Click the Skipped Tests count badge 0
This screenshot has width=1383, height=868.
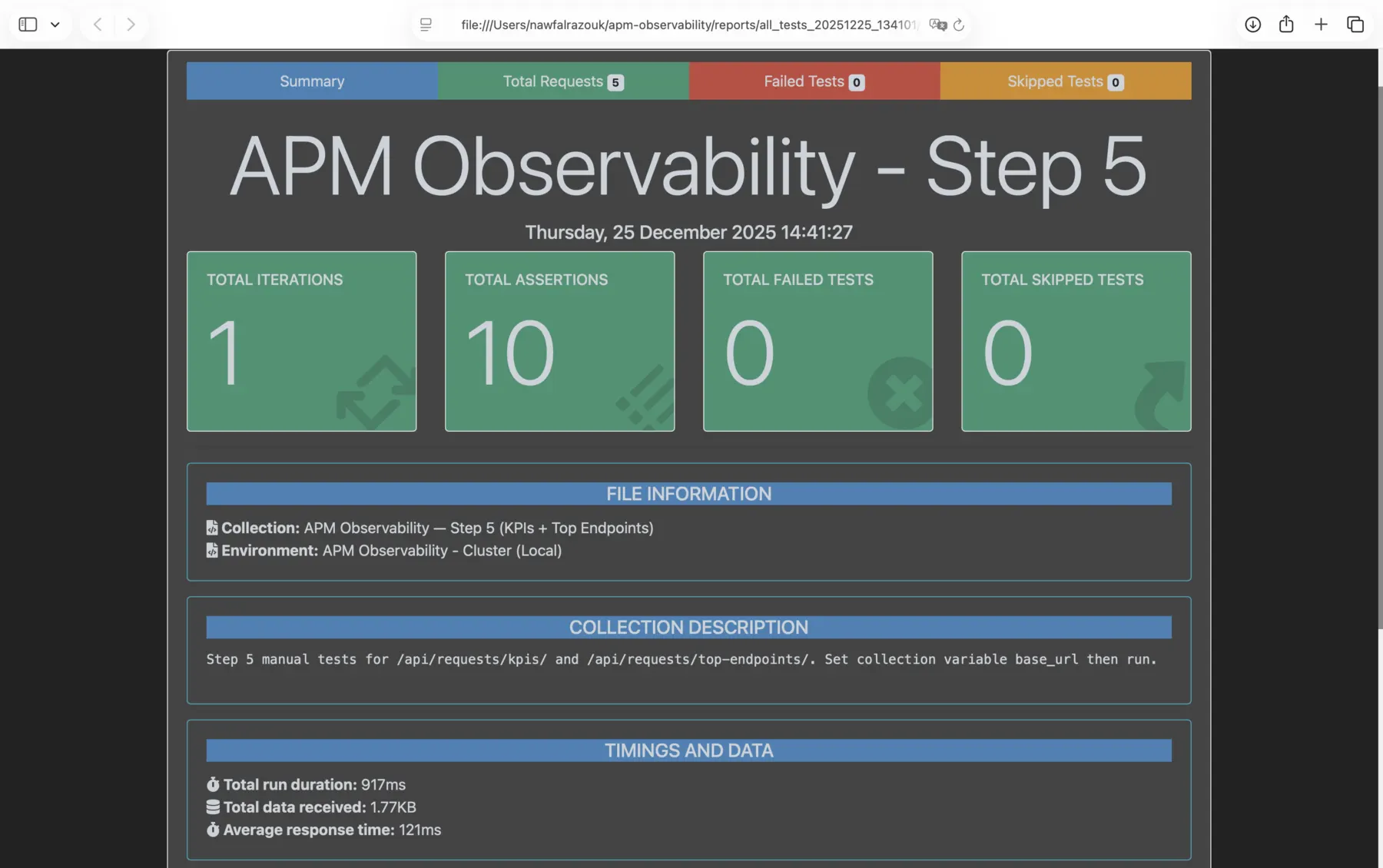[1116, 82]
